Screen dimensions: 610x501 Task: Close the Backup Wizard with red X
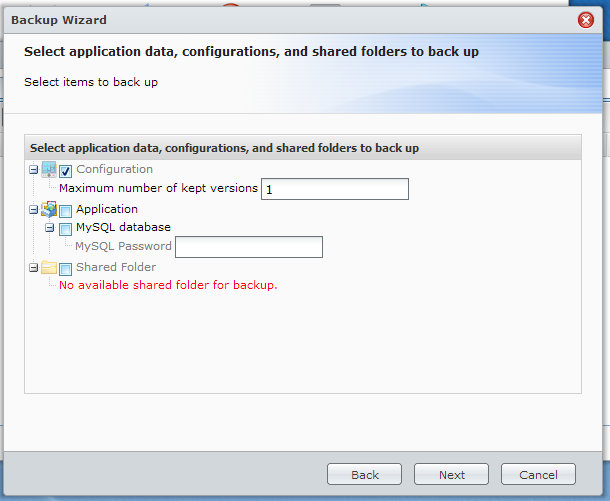pos(585,20)
